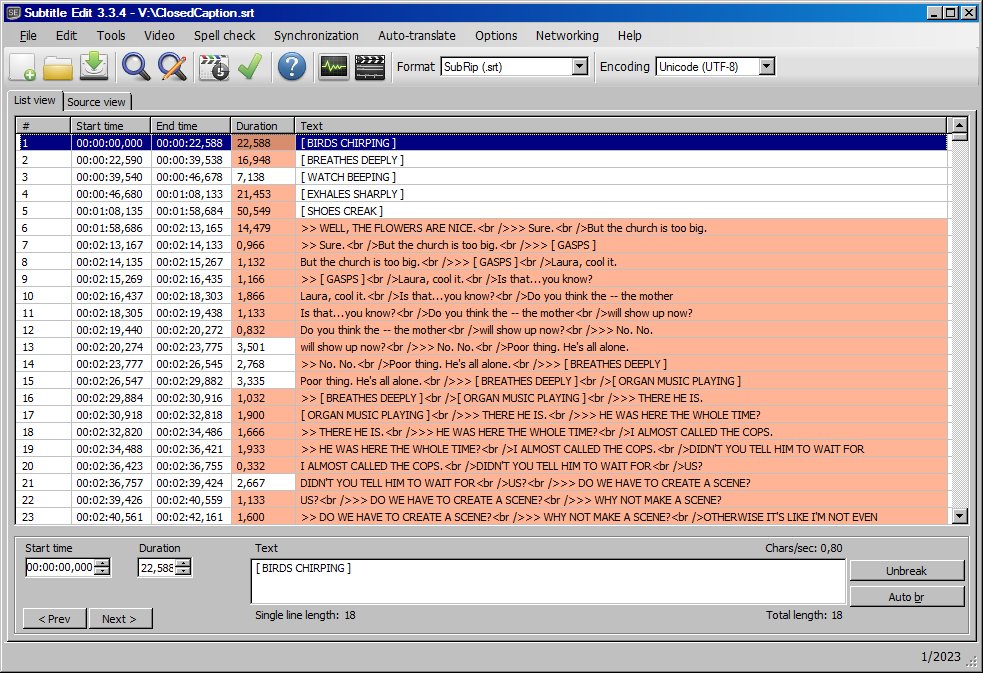983x673 pixels.
Task: Click the Duration stepper arrows
Action: (x=183, y=567)
